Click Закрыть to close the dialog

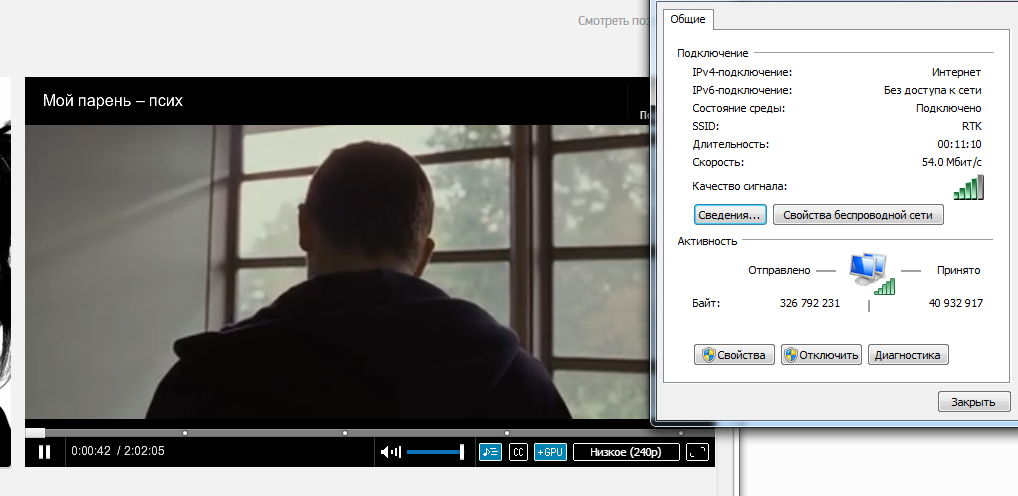[974, 401]
